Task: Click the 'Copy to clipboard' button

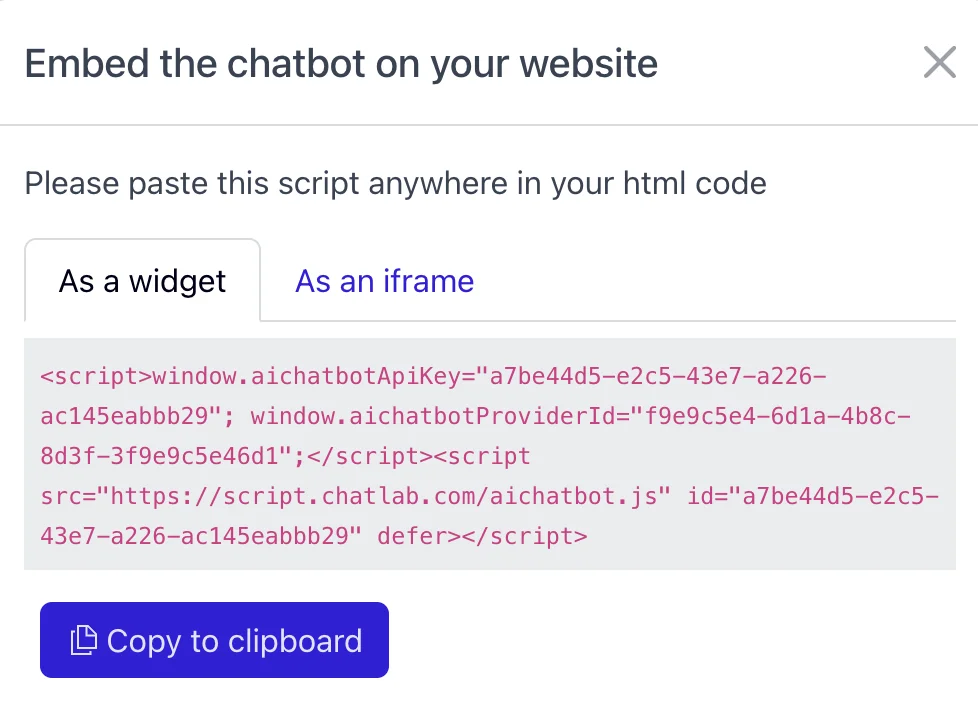Action: [214, 640]
